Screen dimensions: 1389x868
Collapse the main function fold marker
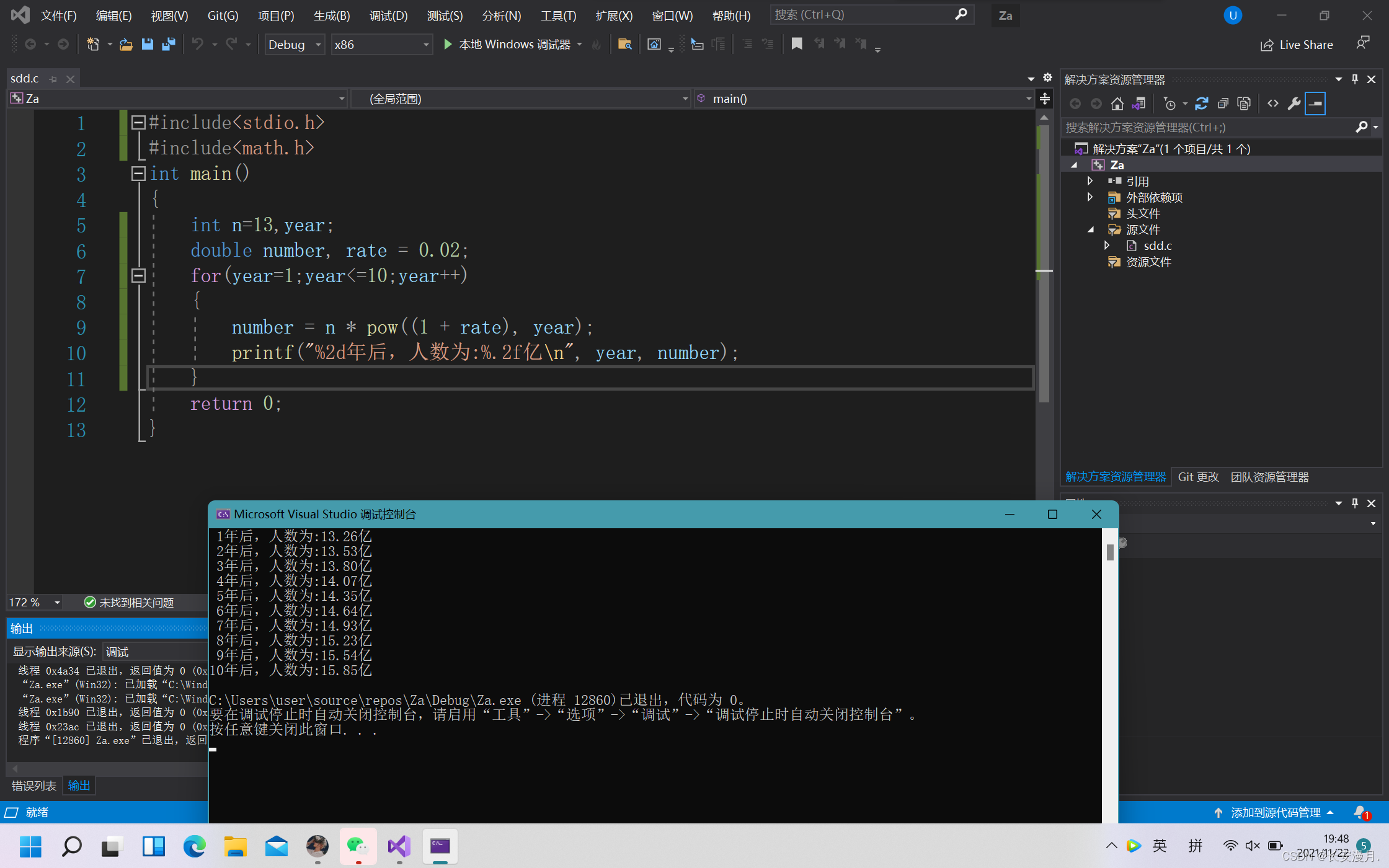139,174
